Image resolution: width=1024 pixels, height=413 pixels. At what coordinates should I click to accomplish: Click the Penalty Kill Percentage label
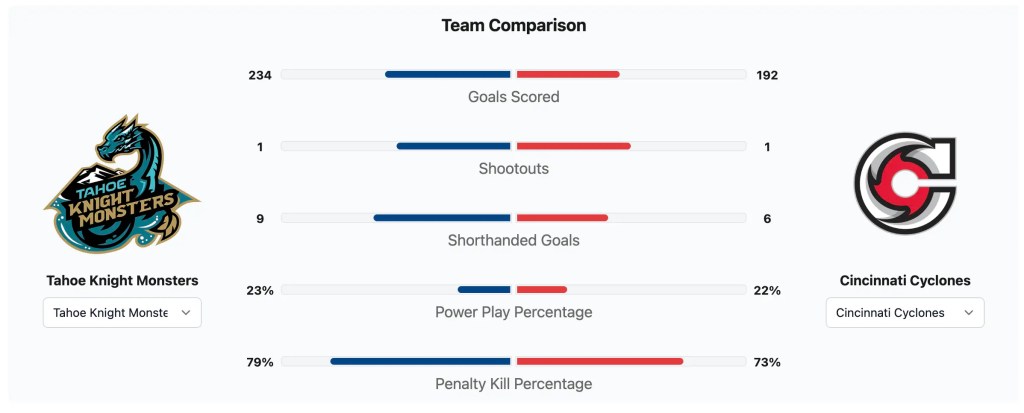pos(514,384)
